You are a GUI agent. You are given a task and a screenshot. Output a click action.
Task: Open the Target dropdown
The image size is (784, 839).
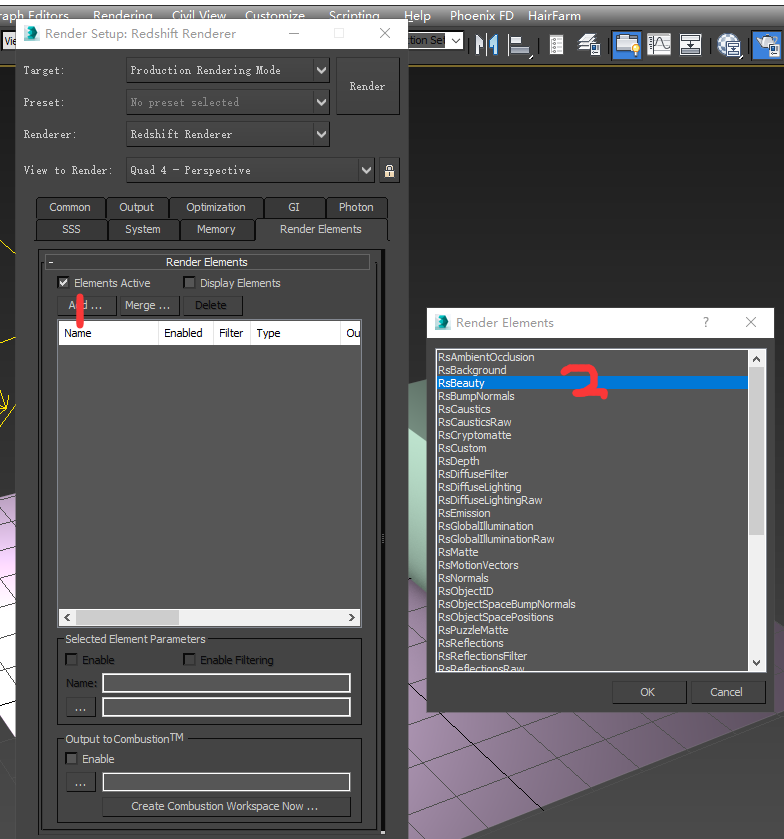click(x=227, y=71)
